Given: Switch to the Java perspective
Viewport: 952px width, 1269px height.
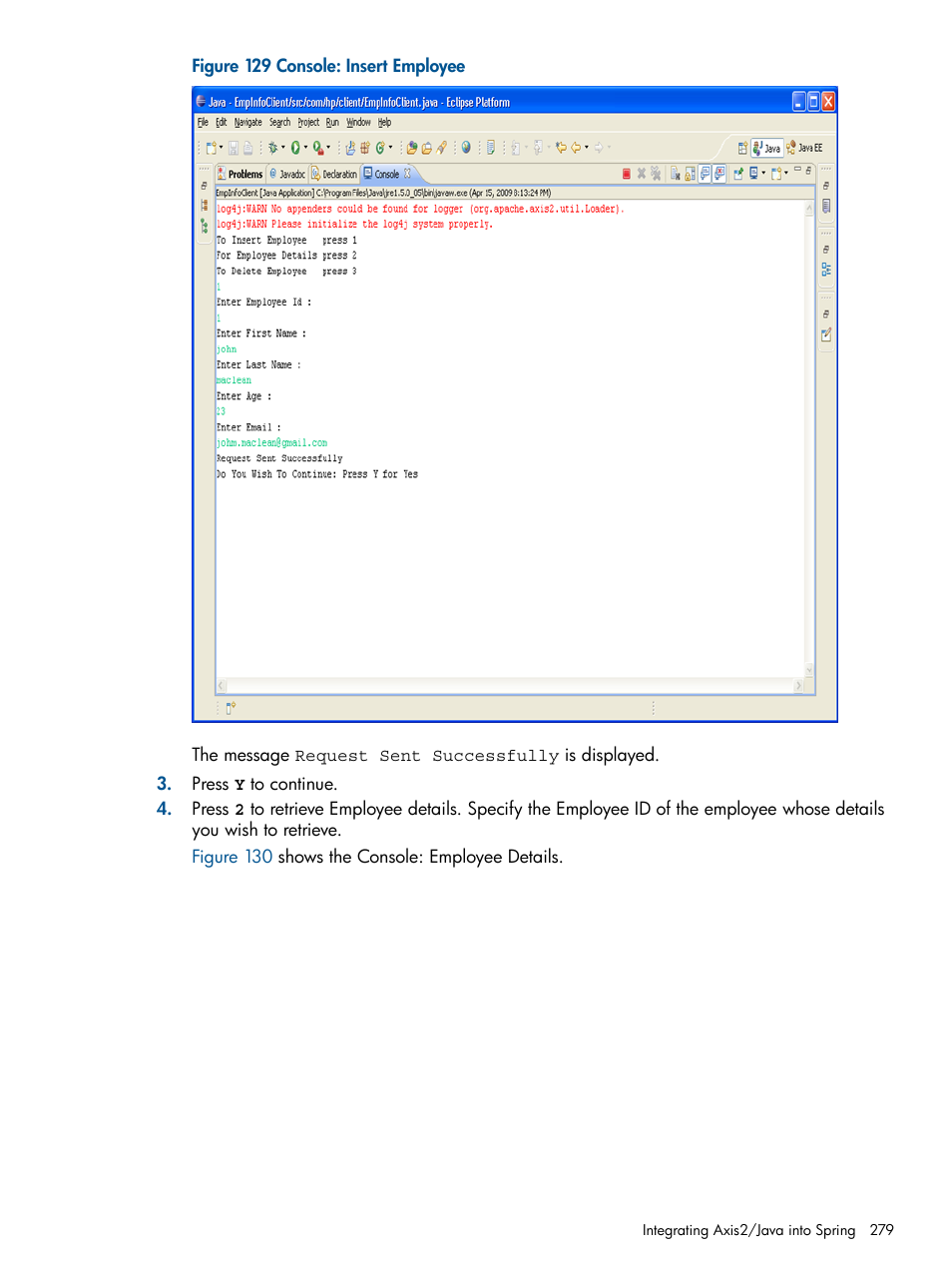Looking at the screenshot, I should point(766,148).
